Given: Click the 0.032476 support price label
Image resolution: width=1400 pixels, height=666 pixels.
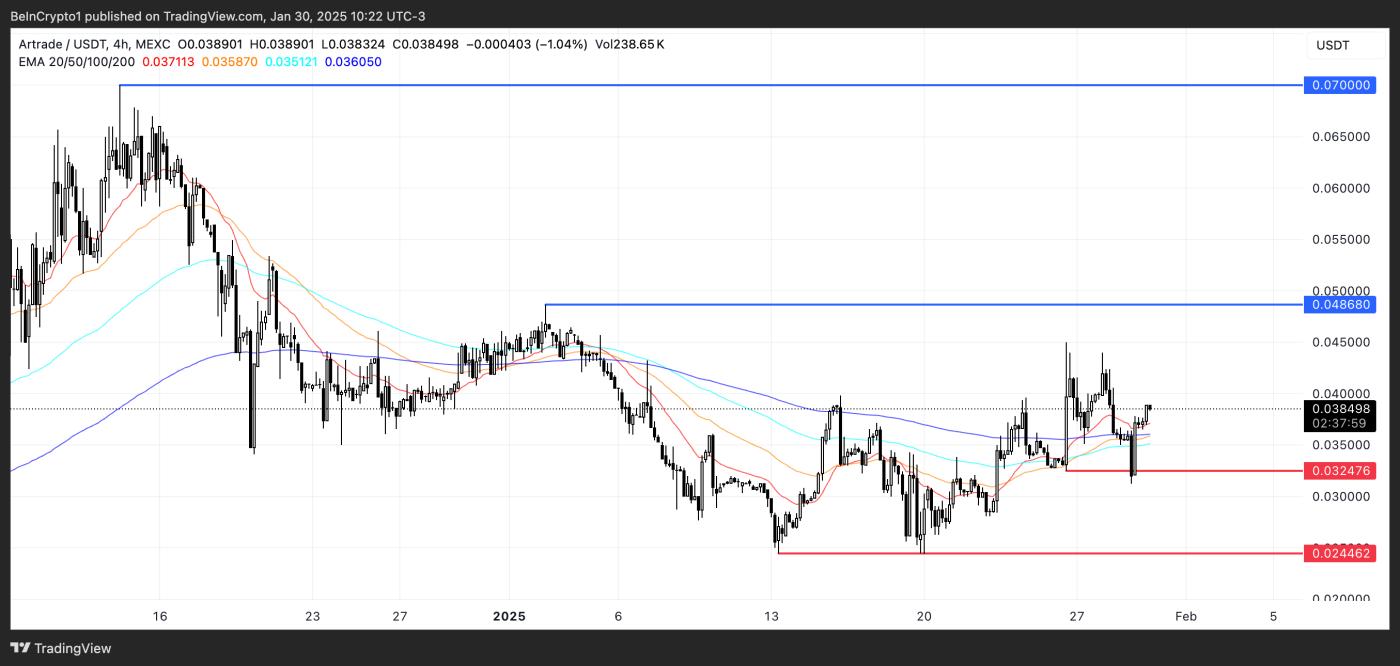Looking at the screenshot, I should pyautogui.click(x=1340, y=470).
